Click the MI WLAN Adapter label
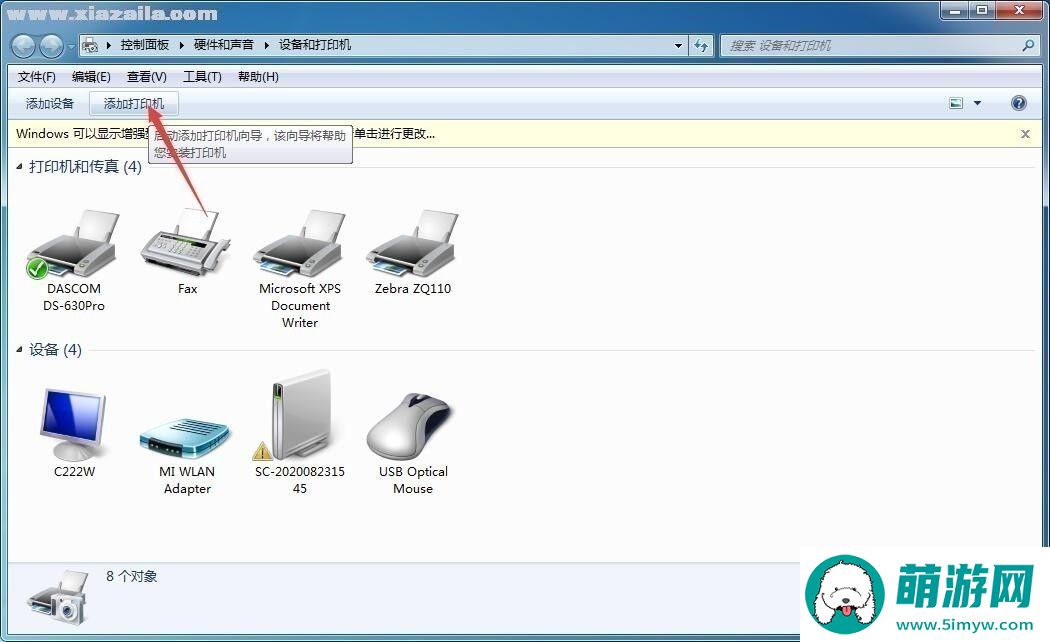The image size is (1050, 642). (x=187, y=480)
